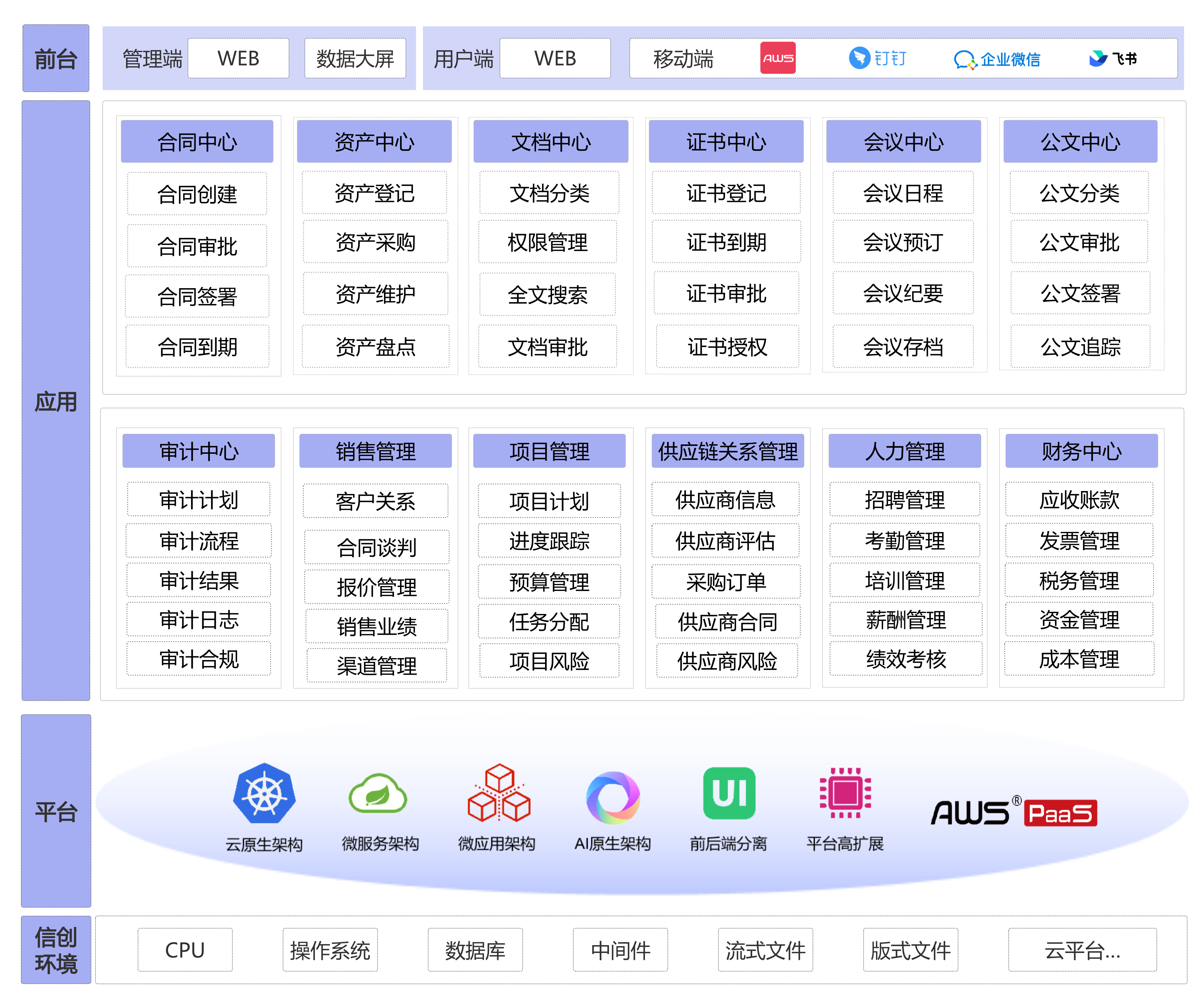1204x999 pixels.
Task: Select the 操作系统 box
Action: 330,950
